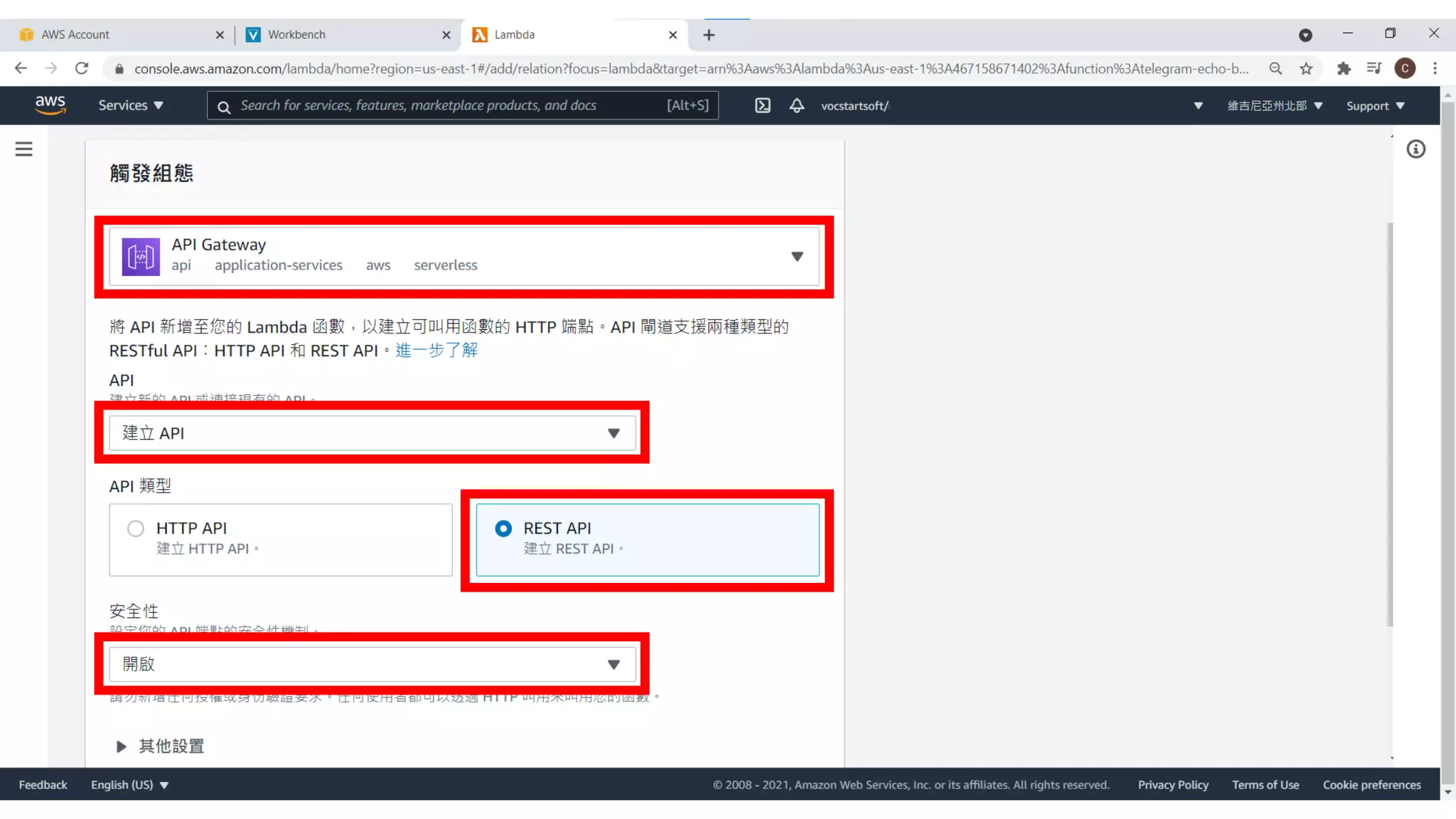Click the 進一步了解 link
The height and width of the screenshot is (819, 1456).
click(437, 350)
